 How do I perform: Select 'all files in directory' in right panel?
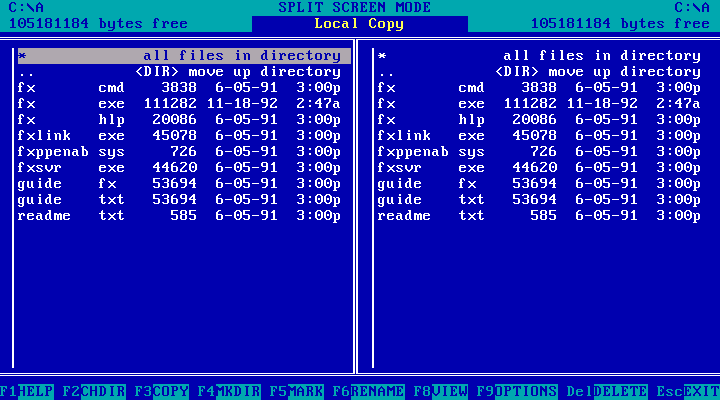[540, 56]
